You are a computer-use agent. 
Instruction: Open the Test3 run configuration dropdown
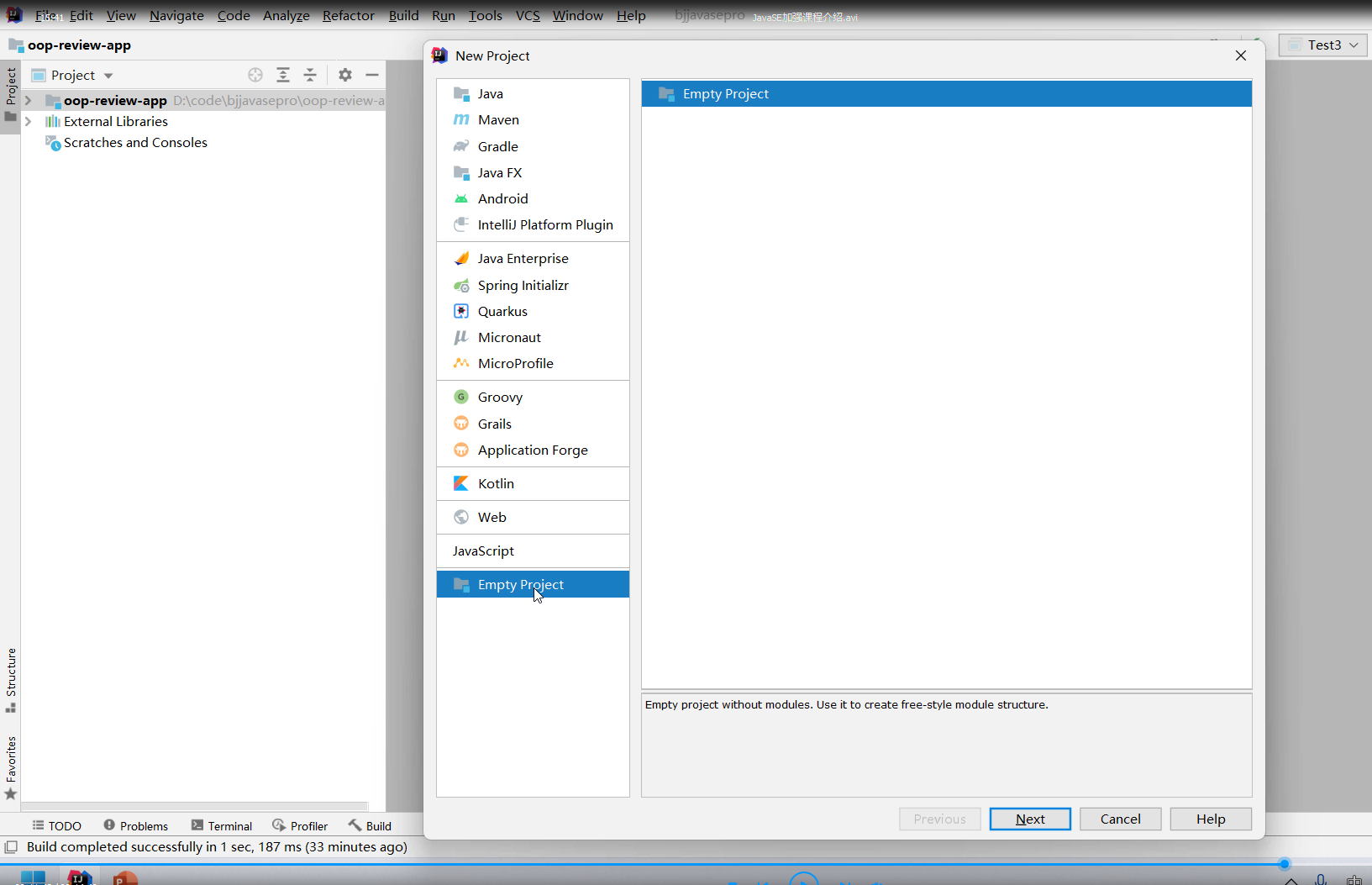click(1323, 45)
